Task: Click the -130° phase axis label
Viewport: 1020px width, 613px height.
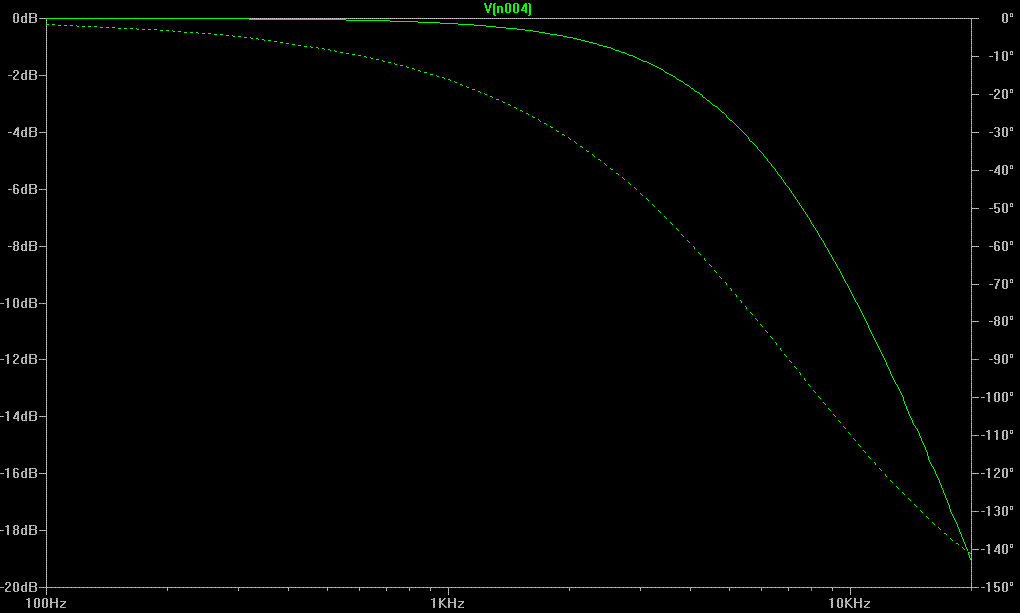Action: 998,511
